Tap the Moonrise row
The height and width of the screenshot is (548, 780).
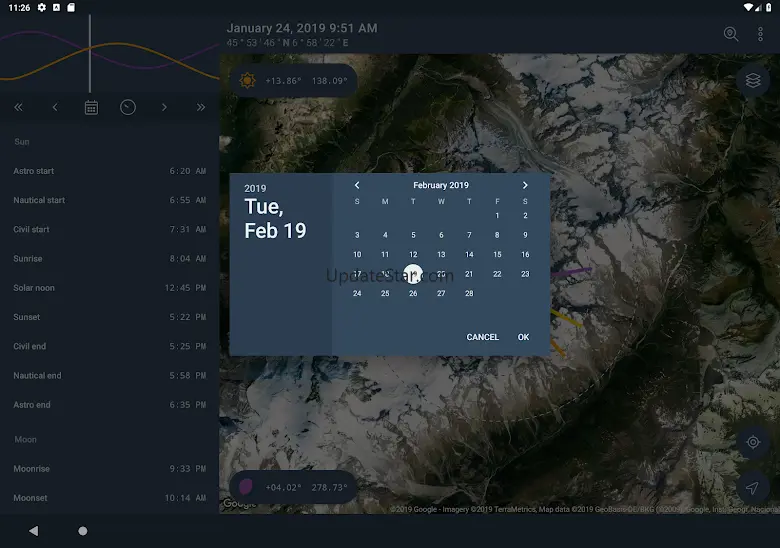point(109,469)
